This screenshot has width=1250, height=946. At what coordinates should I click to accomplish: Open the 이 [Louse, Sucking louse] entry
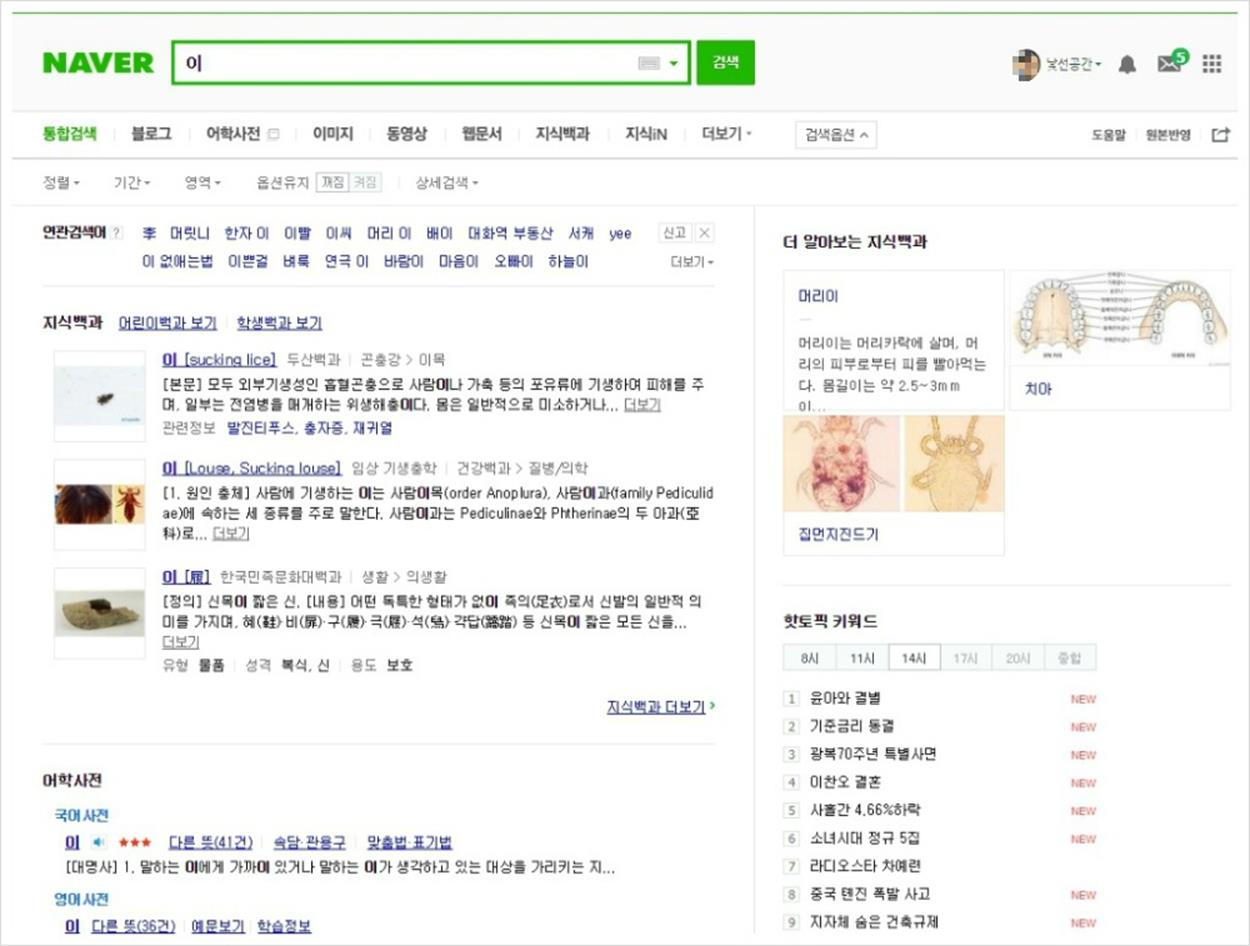coord(251,468)
